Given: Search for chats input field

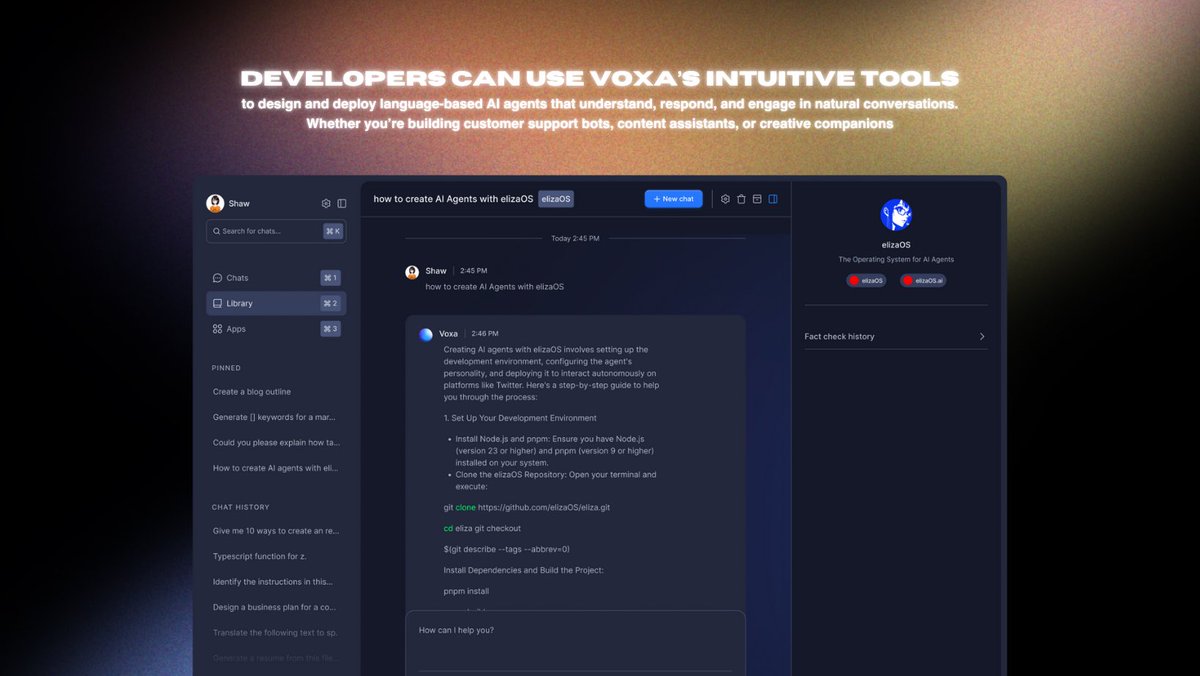Looking at the screenshot, I should tap(276, 231).
